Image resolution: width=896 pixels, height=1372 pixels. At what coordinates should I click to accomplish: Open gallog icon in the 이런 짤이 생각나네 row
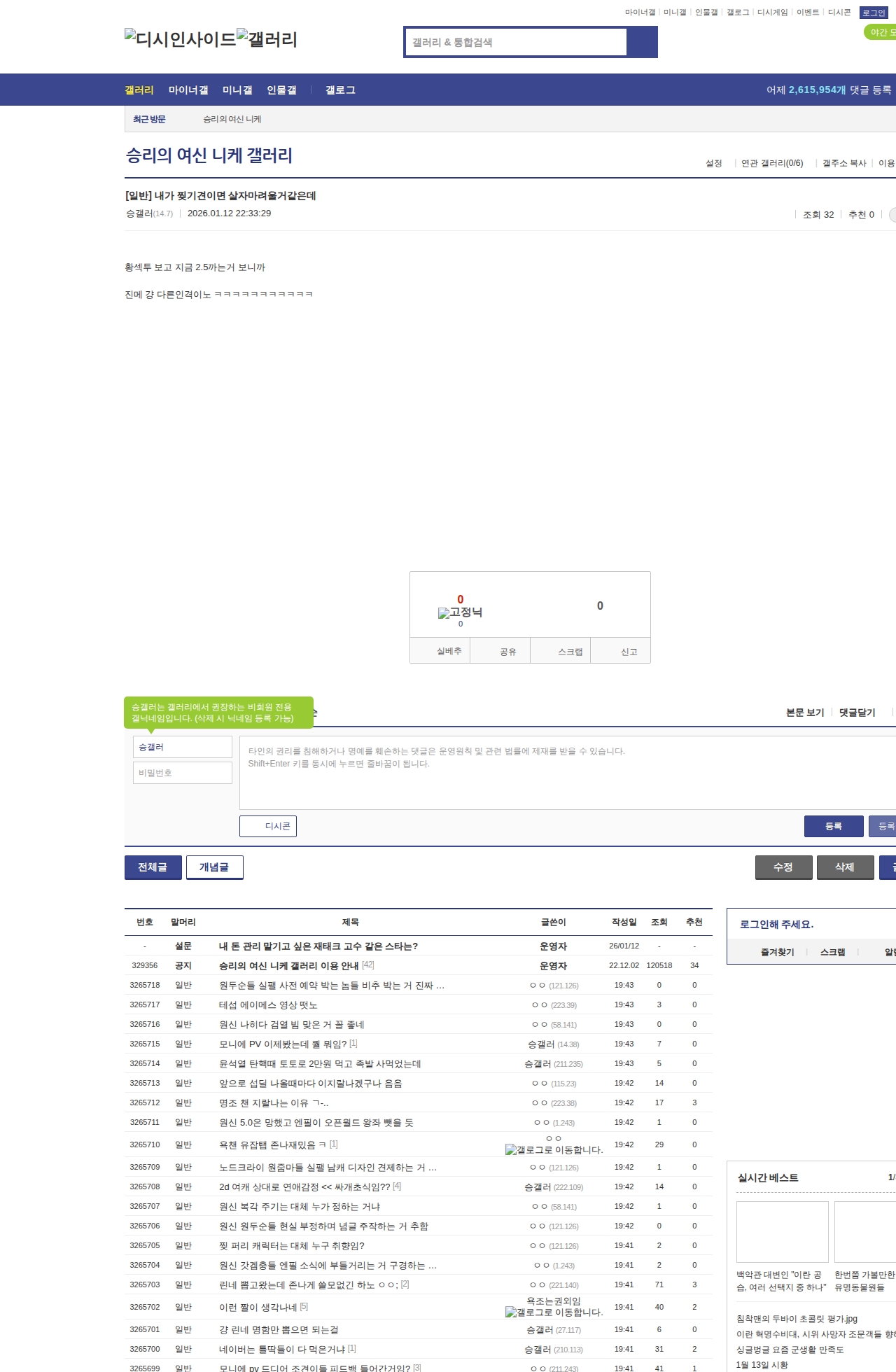[x=554, y=1312]
